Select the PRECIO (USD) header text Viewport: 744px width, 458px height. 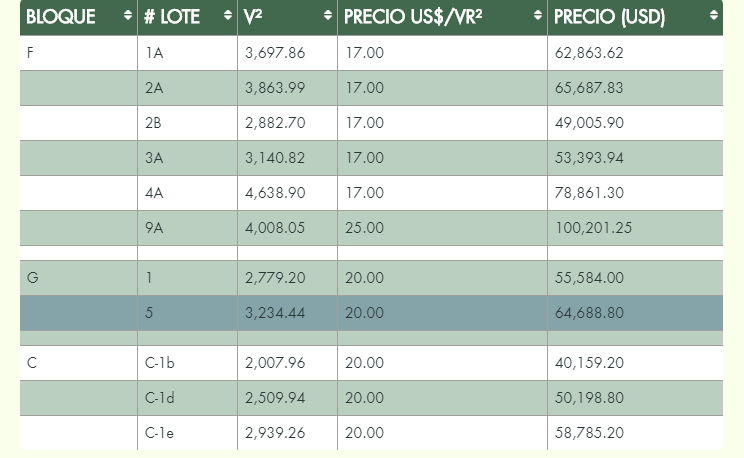609,17
